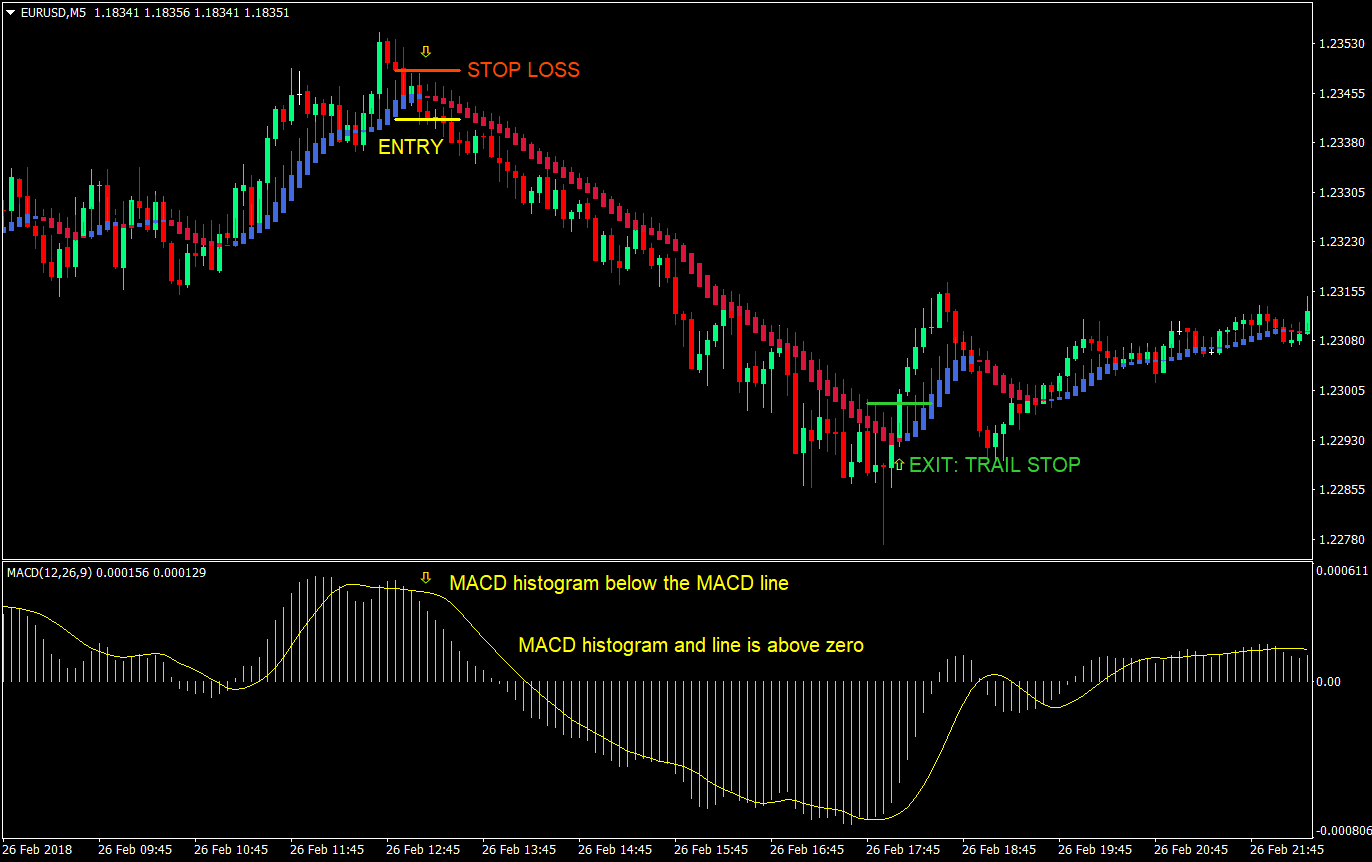Select the yellow entry horizontal line
The width and height of the screenshot is (1372, 862).
click(x=428, y=119)
